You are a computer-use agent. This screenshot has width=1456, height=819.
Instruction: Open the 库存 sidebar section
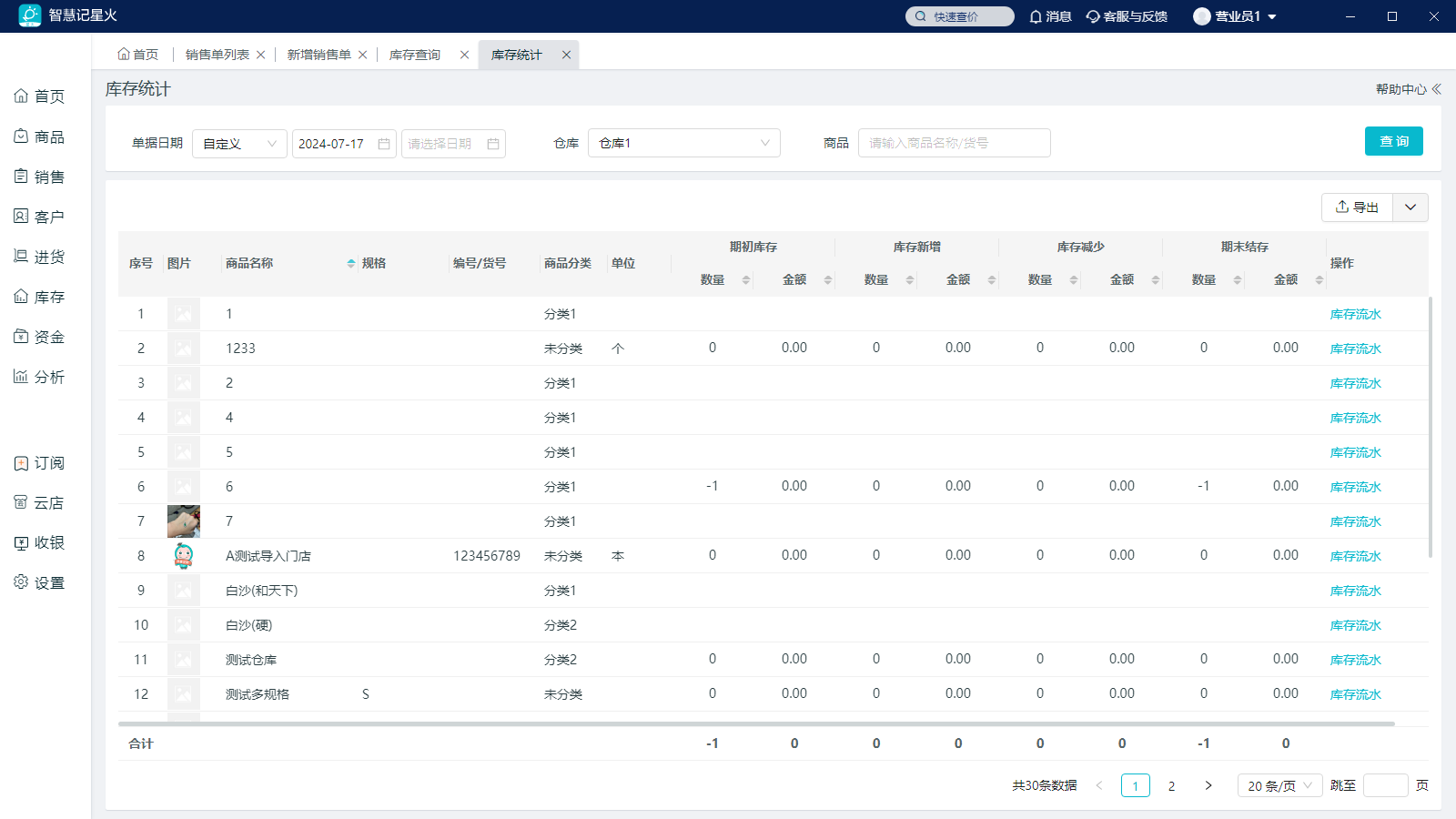[x=39, y=297]
